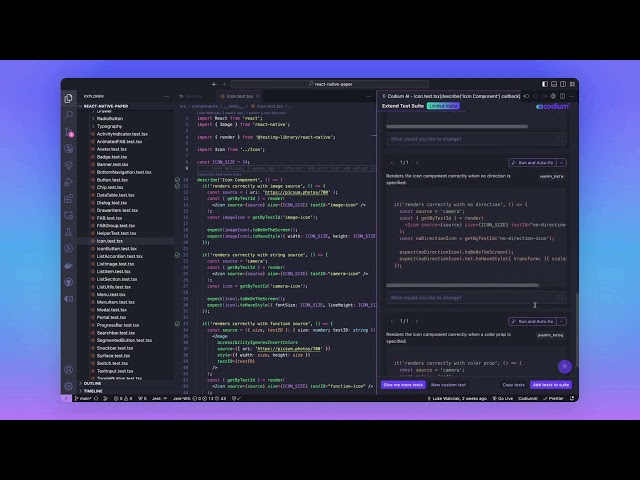640x480 pixels.
Task: Click Prettier in status bar
Action: (x=553, y=398)
